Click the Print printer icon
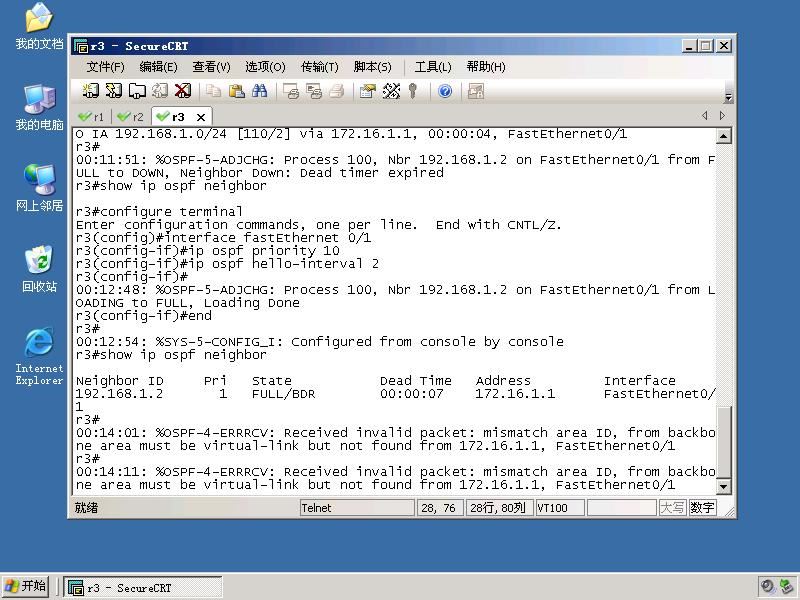The height and width of the screenshot is (600, 800). click(x=337, y=91)
